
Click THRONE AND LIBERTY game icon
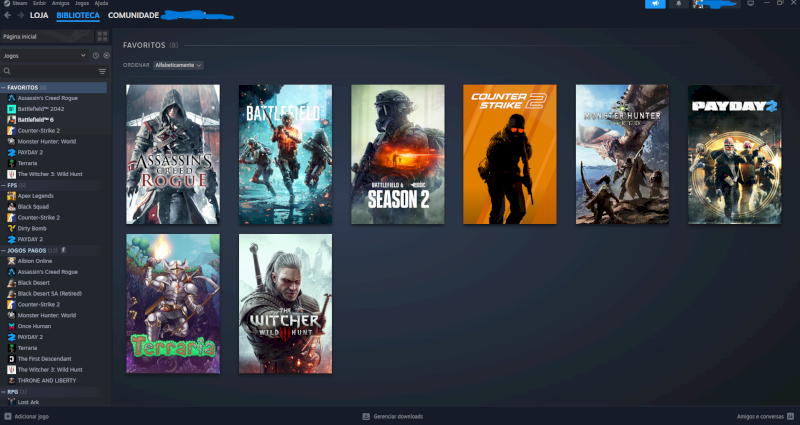[x=11, y=381]
